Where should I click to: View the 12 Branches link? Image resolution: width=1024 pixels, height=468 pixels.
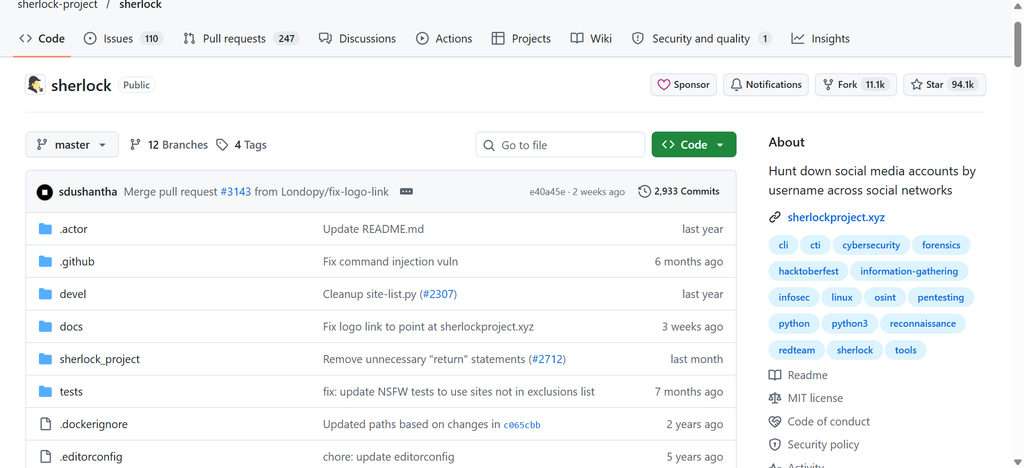[168, 145]
